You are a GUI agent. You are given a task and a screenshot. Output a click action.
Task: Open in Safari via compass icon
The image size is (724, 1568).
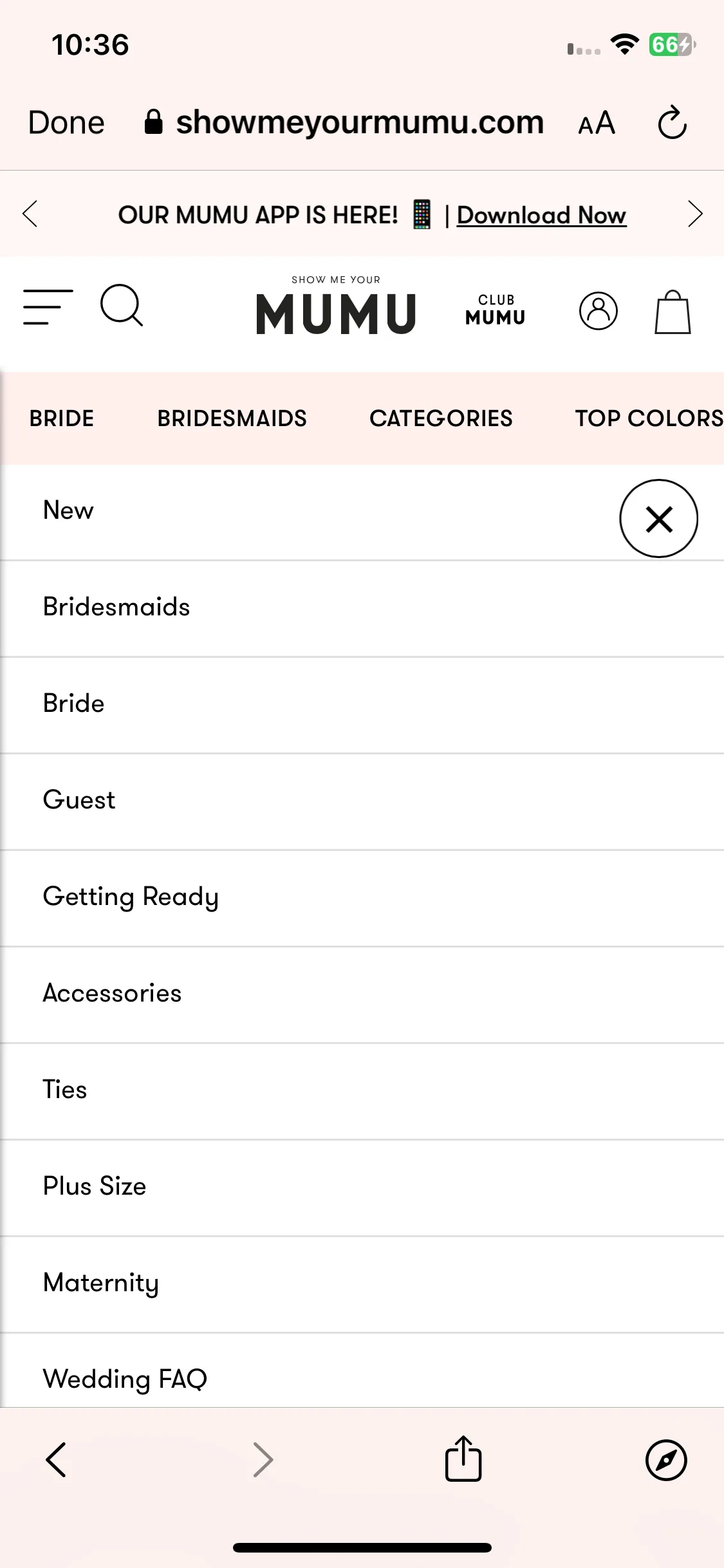coord(666,1460)
